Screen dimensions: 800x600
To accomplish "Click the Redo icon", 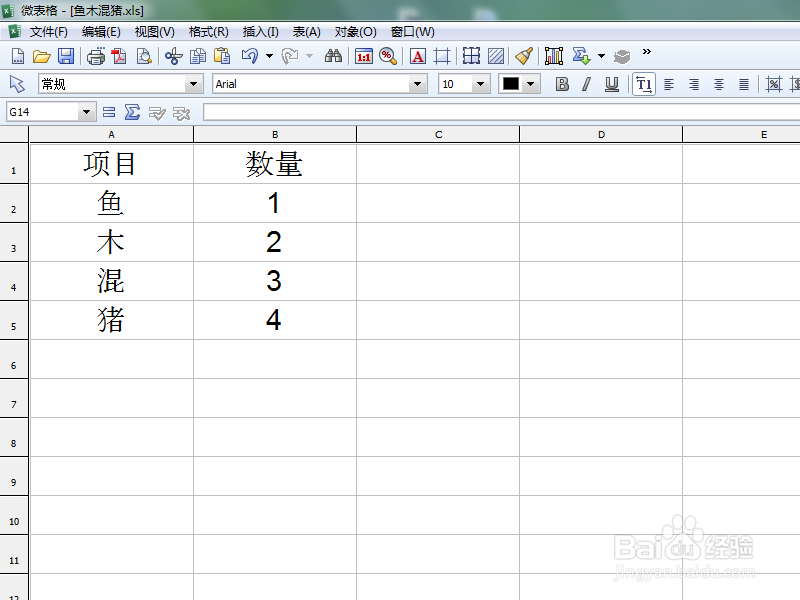I will (290, 56).
